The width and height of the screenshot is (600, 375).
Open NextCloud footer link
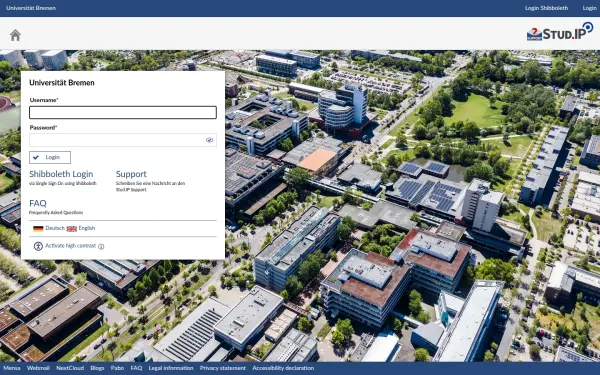coord(70,368)
